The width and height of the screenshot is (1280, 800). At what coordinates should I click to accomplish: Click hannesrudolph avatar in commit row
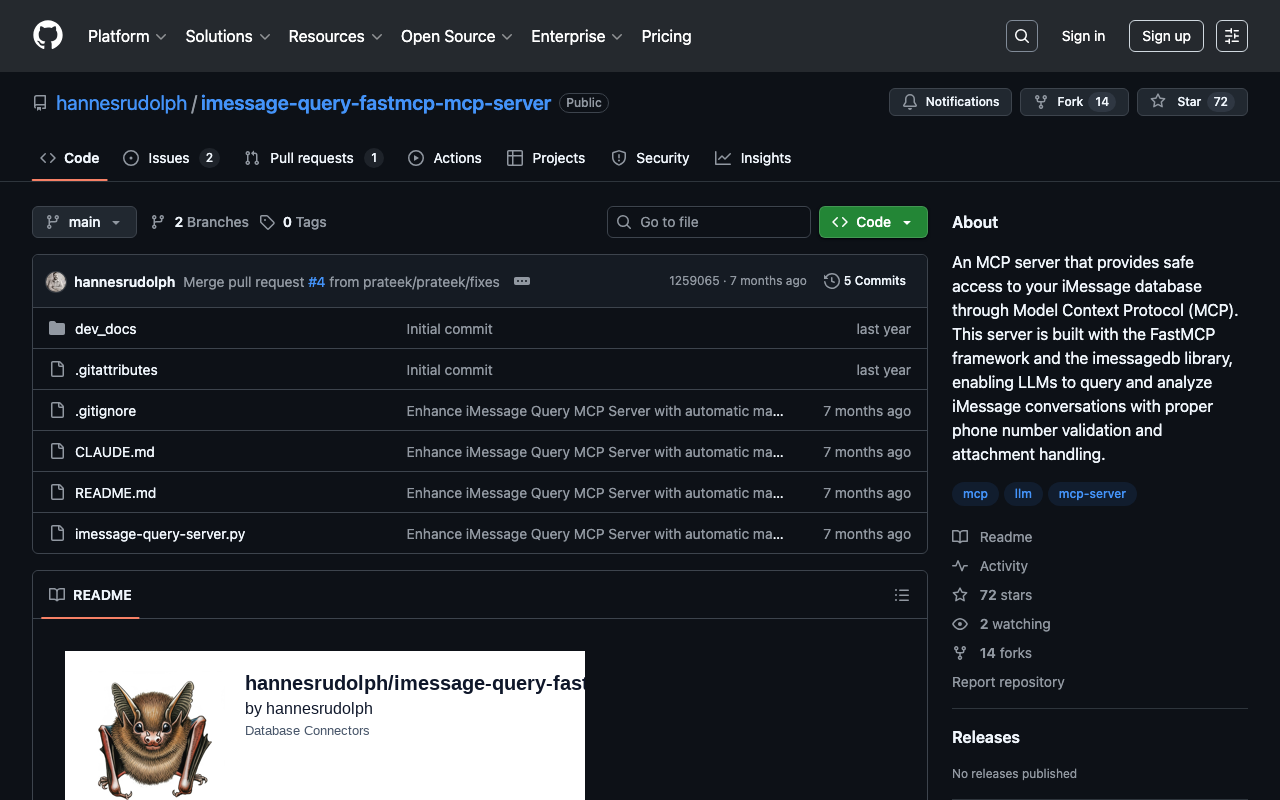[x=56, y=282]
